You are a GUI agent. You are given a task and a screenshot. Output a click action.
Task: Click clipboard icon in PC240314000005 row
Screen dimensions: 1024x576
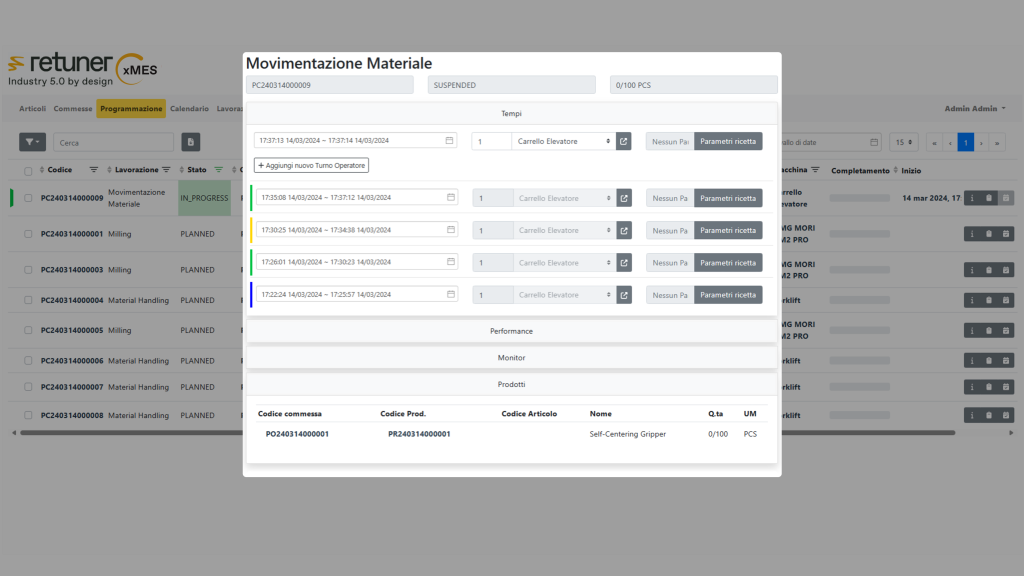pos(989,330)
